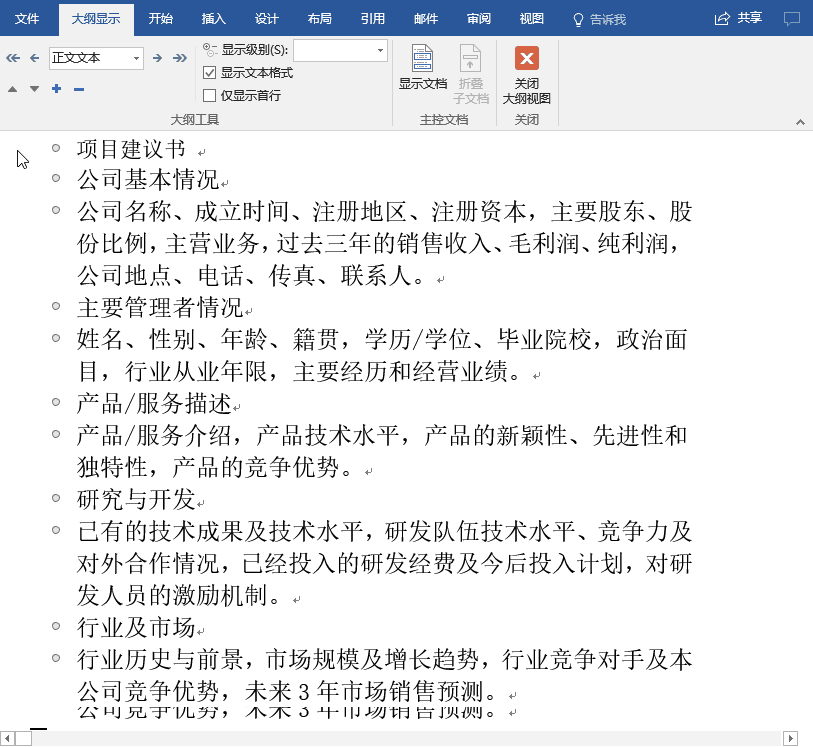This screenshot has width=813, height=747.
Task: Move the outline item down
Action: tap(34, 89)
